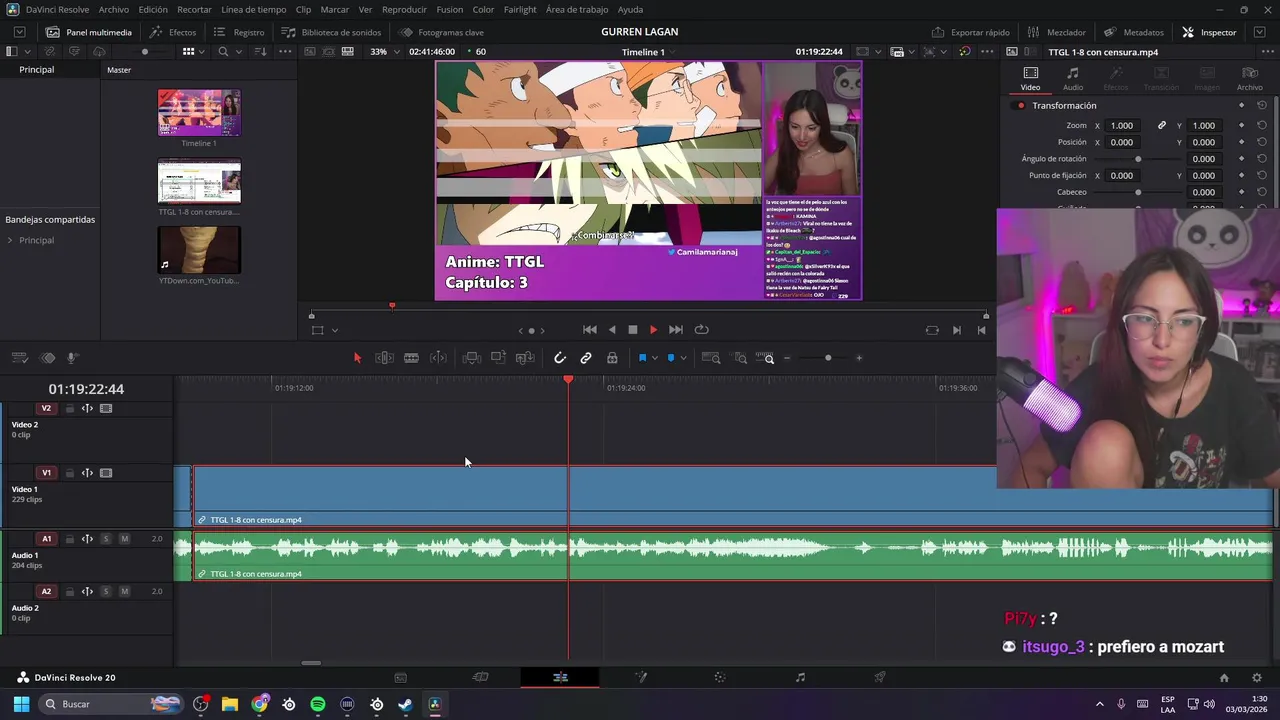
Task: Disable Video 2 track filmstrip icon
Action: [x=106, y=408]
